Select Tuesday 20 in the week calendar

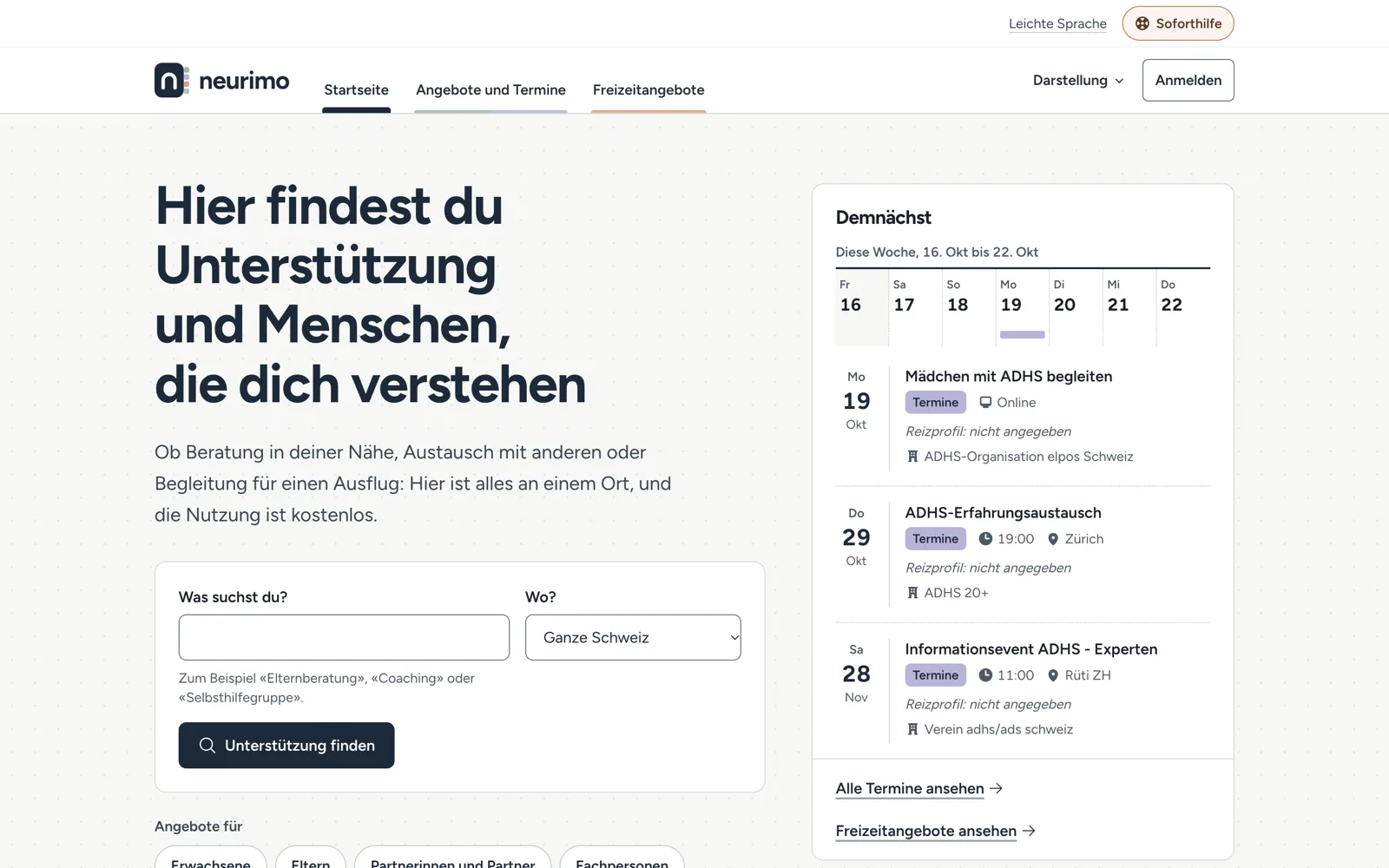click(1076, 308)
